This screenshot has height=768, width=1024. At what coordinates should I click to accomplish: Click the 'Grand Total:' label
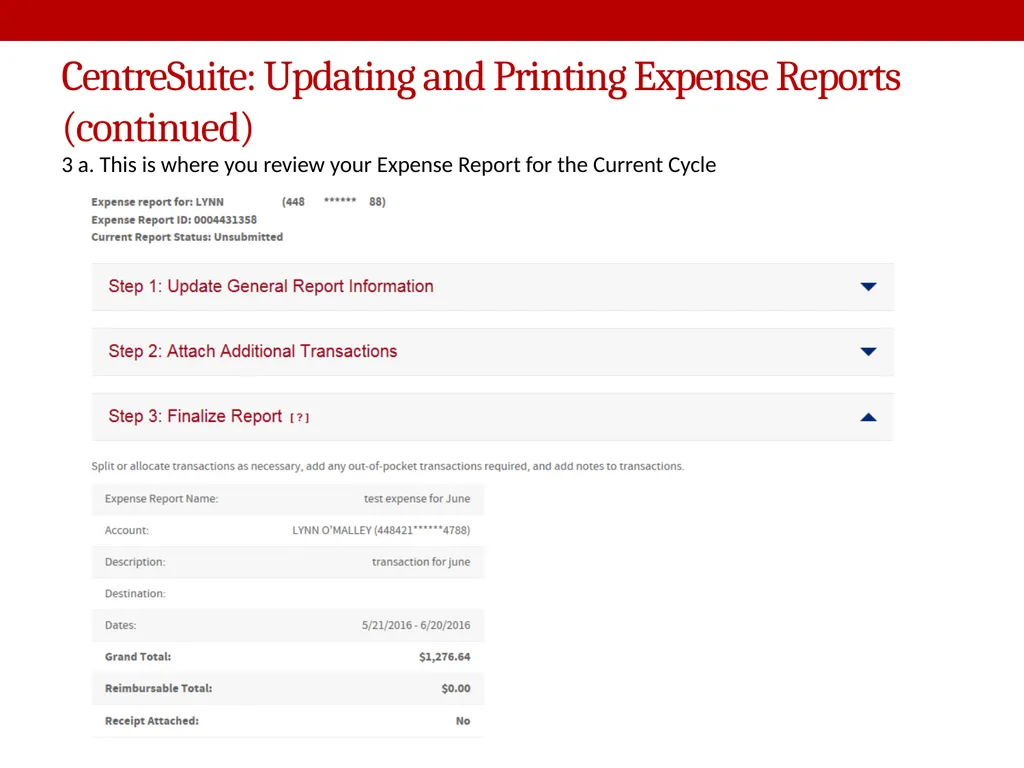(138, 657)
